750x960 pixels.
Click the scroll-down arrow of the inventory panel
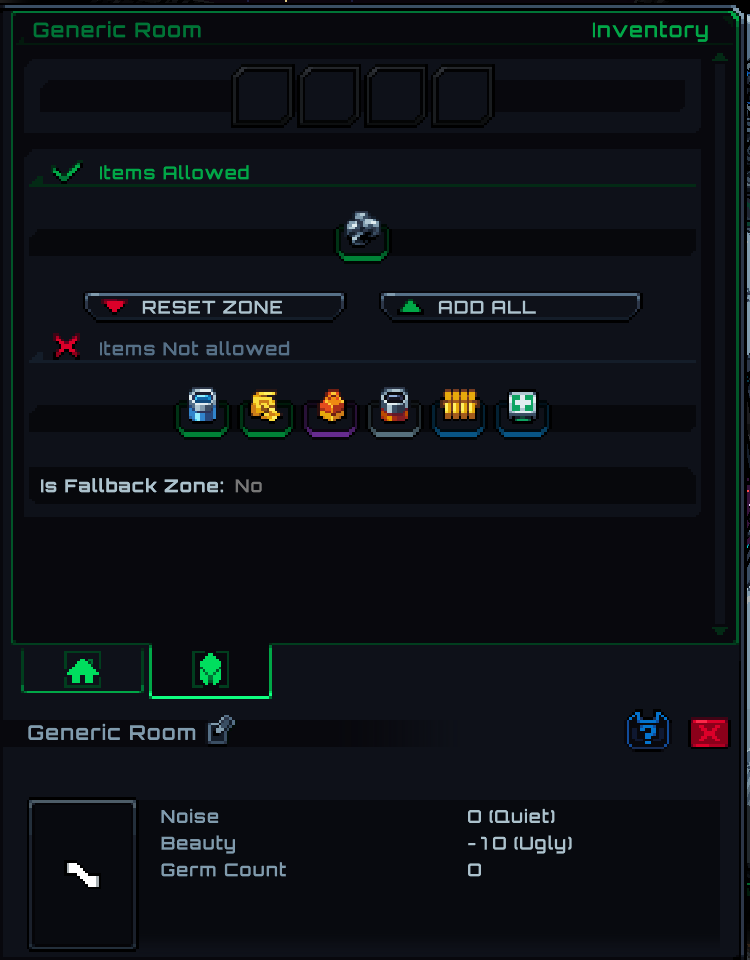point(720,630)
